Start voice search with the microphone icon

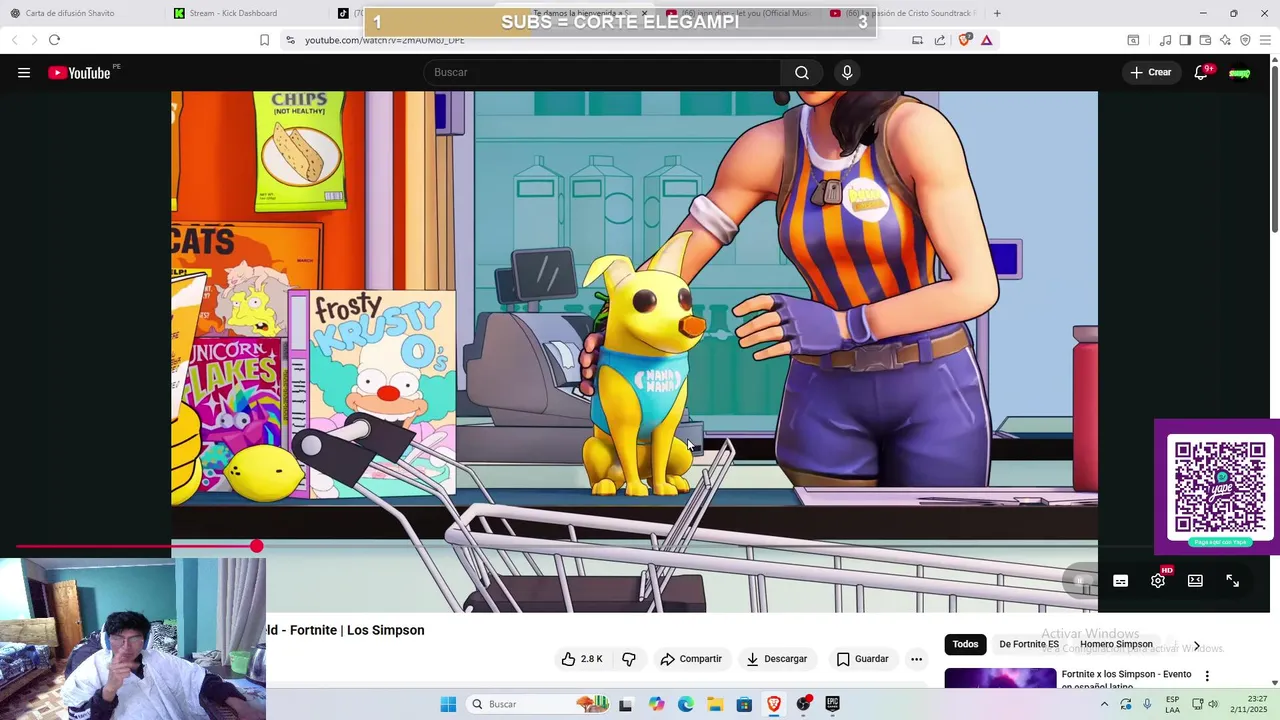(x=847, y=72)
